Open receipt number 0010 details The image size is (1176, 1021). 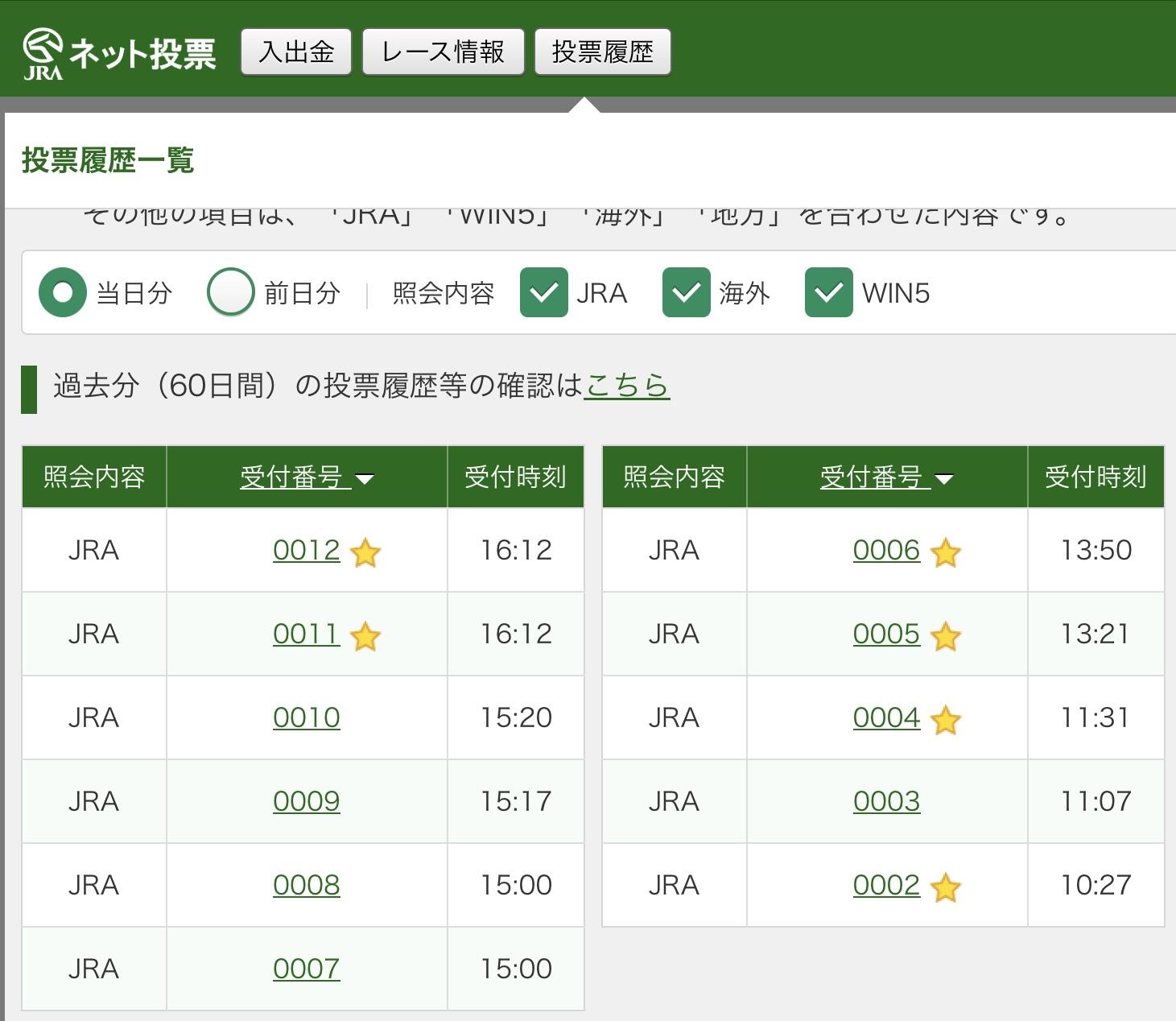(306, 717)
